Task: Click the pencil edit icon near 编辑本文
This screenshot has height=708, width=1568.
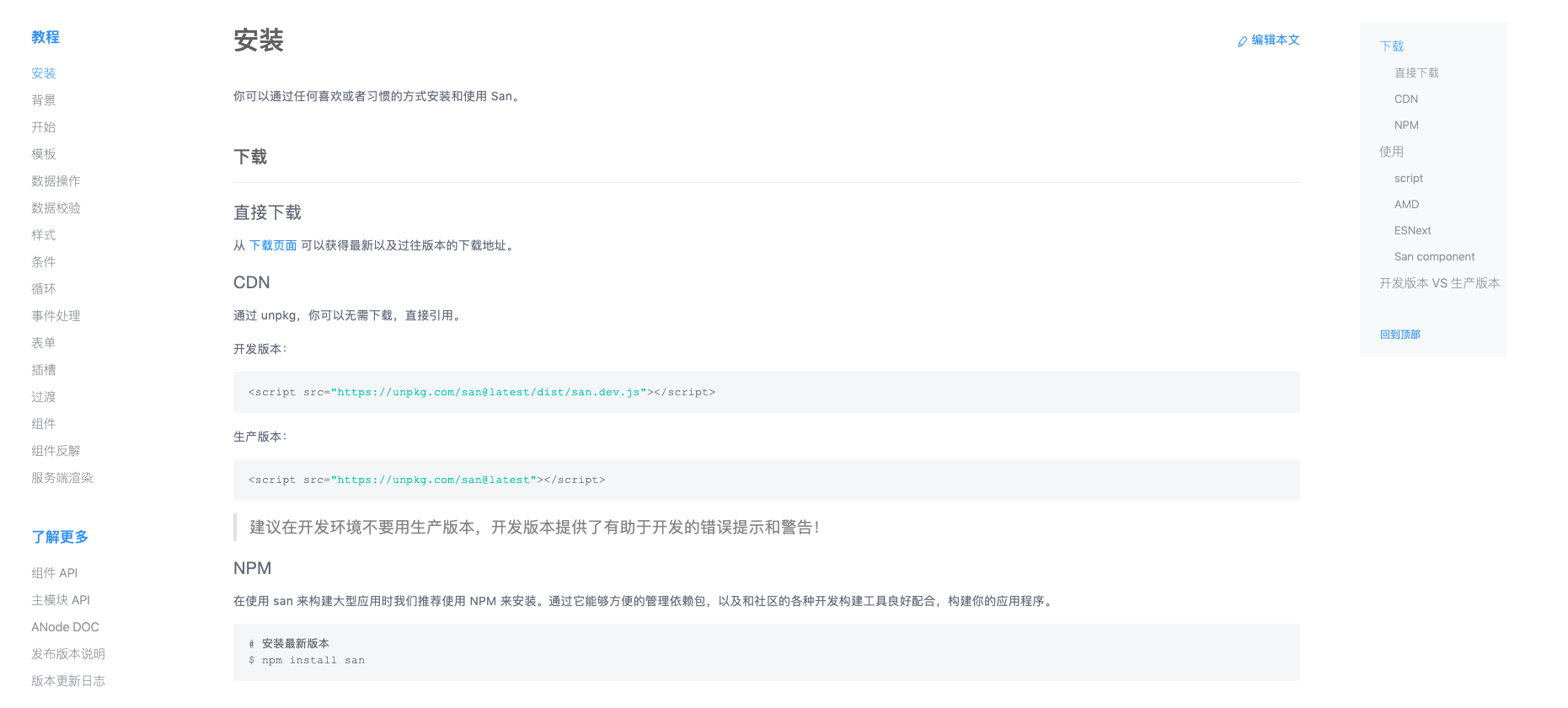Action: pyautogui.click(x=1242, y=41)
